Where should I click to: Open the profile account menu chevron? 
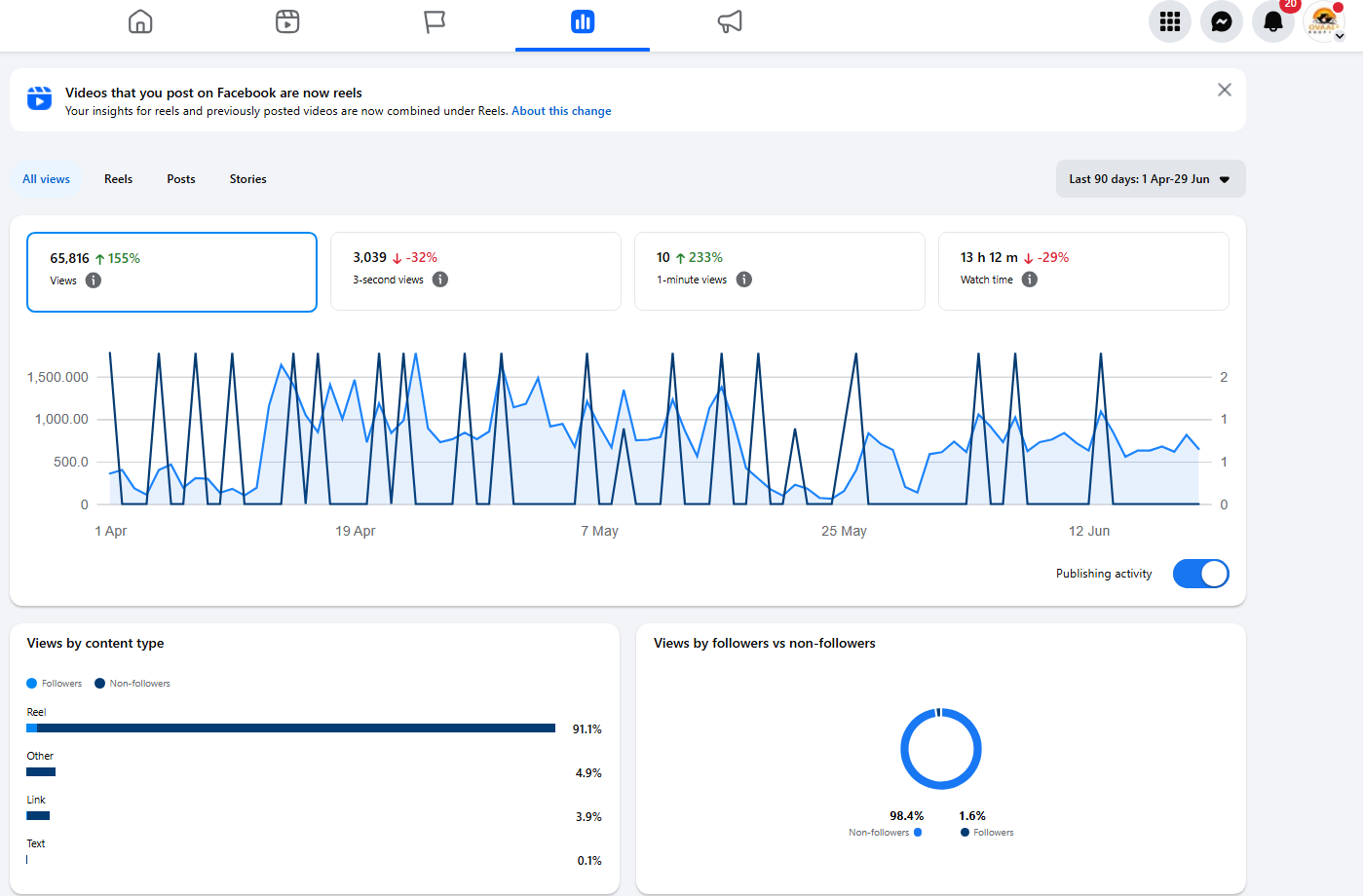pos(1340,36)
